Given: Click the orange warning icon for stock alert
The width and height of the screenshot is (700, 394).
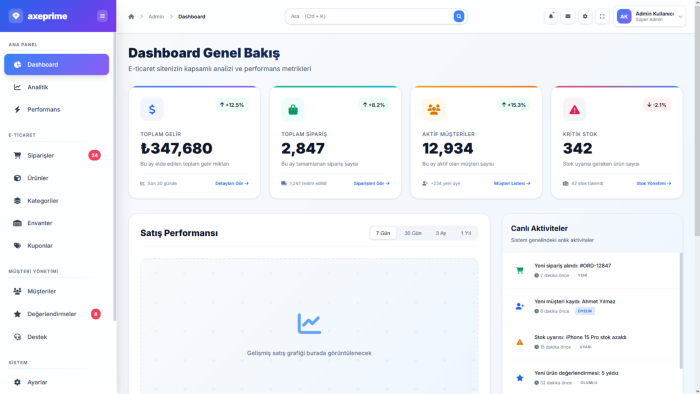Looking at the screenshot, I should [520, 342].
